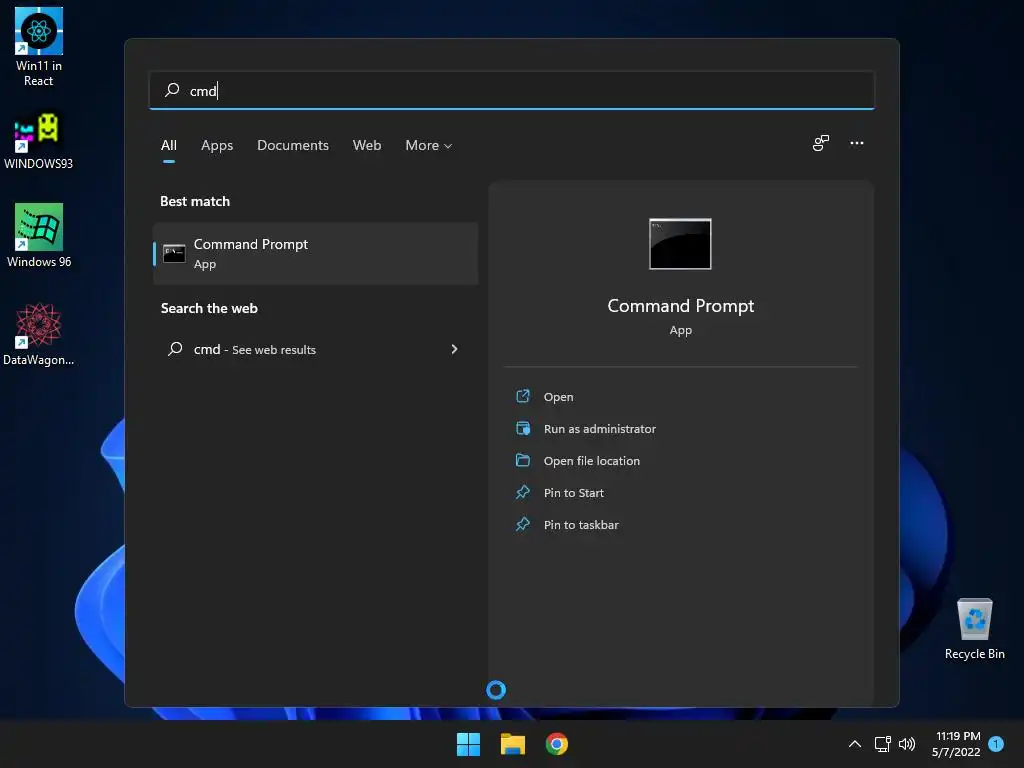Open the clock showing 11:19 PM
Image resolution: width=1024 pixels, height=768 pixels.
pos(956,744)
